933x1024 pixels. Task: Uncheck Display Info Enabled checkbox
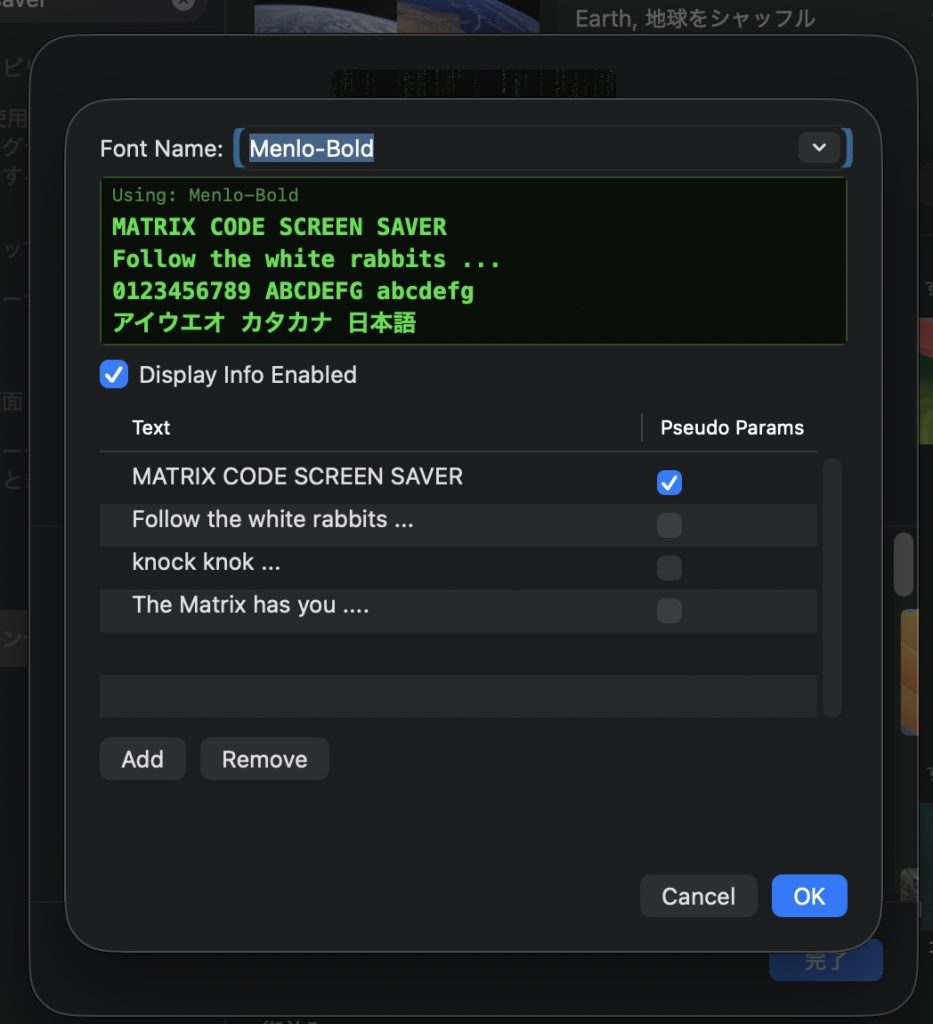(114, 374)
